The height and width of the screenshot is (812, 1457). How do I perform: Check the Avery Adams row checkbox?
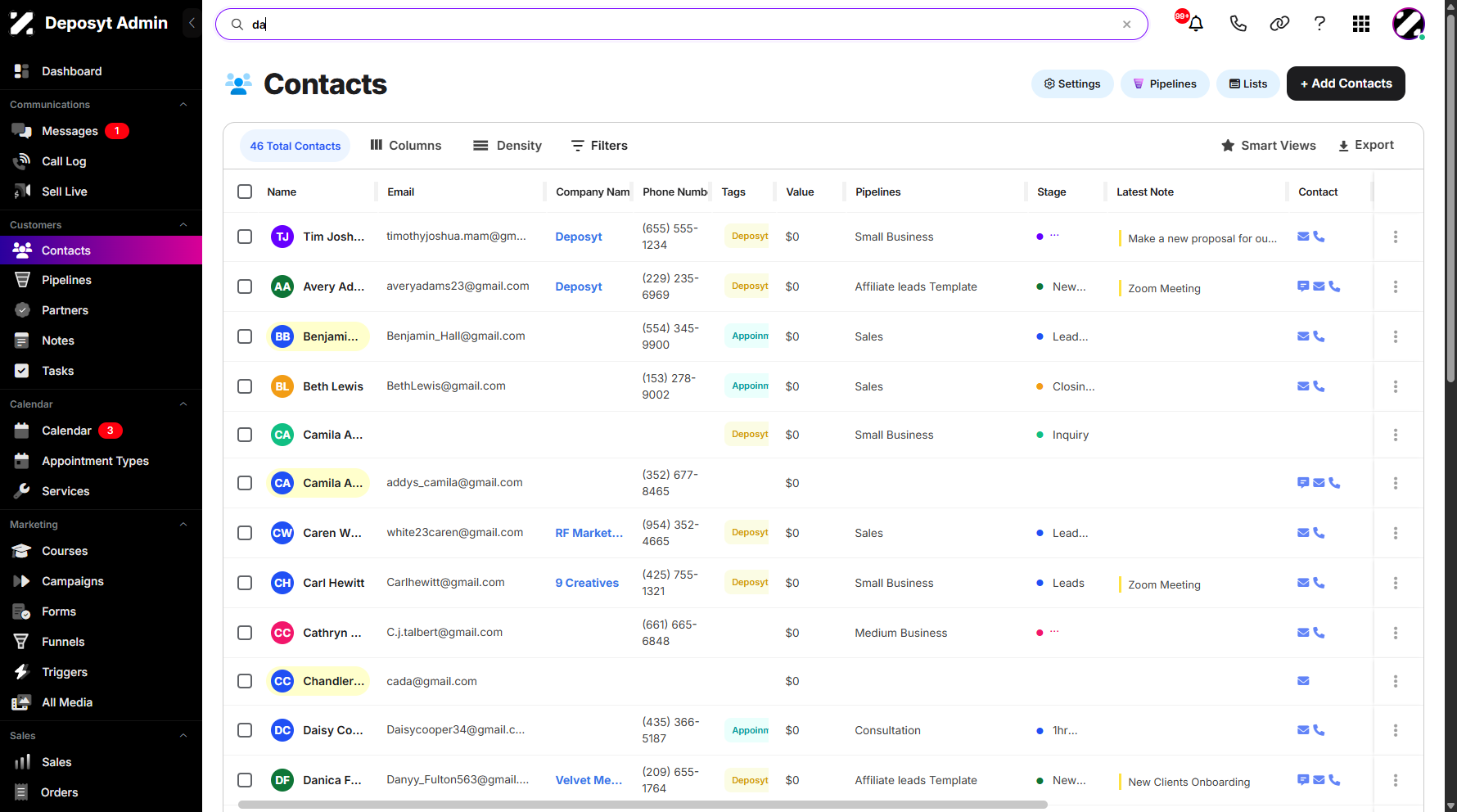[245, 286]
